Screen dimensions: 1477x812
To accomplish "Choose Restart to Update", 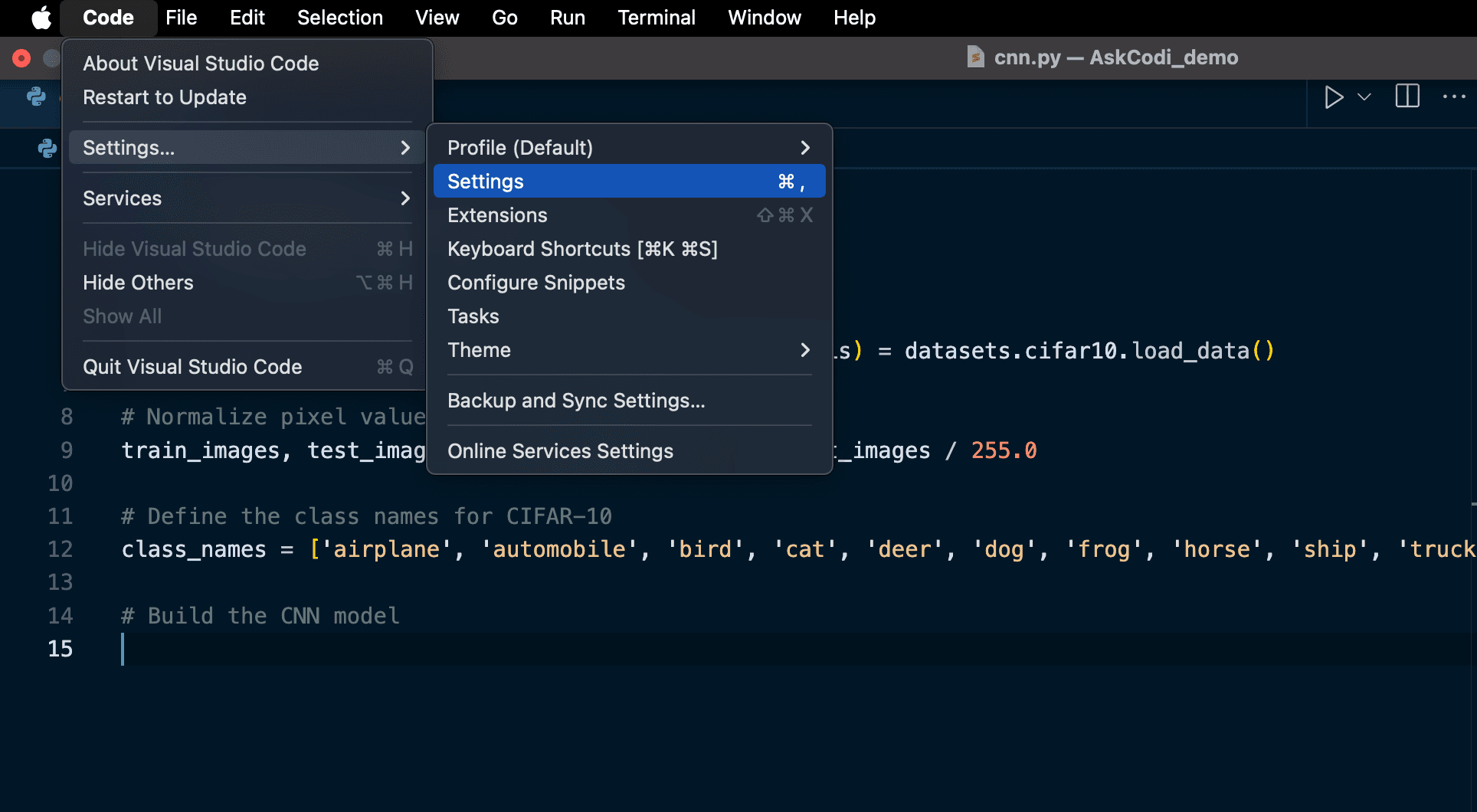I will click(247, 97).
